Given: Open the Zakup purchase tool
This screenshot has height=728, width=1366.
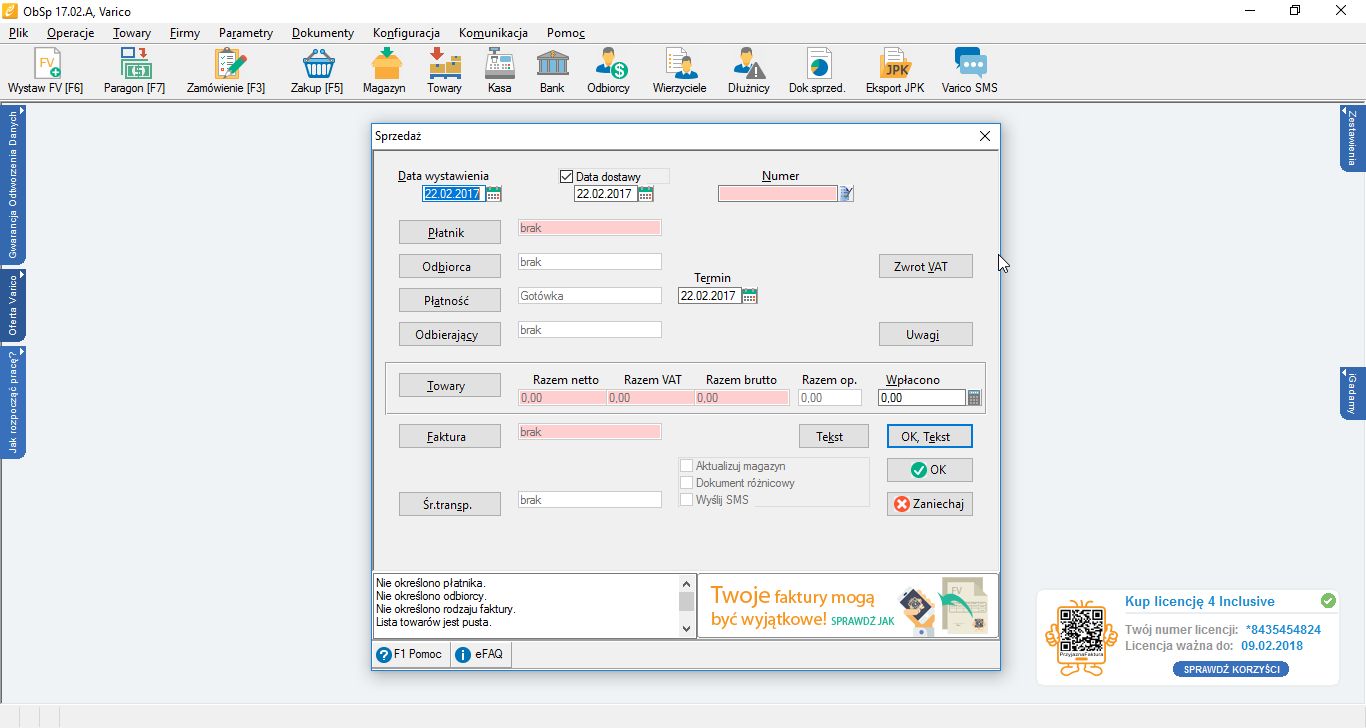Looking at the screenshot, I should pos(317,71).
